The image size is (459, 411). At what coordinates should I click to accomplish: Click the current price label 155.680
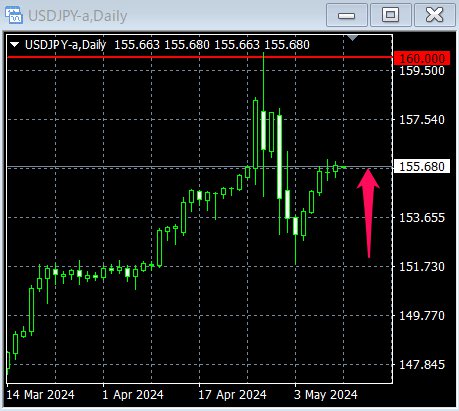tap(422, 166)
